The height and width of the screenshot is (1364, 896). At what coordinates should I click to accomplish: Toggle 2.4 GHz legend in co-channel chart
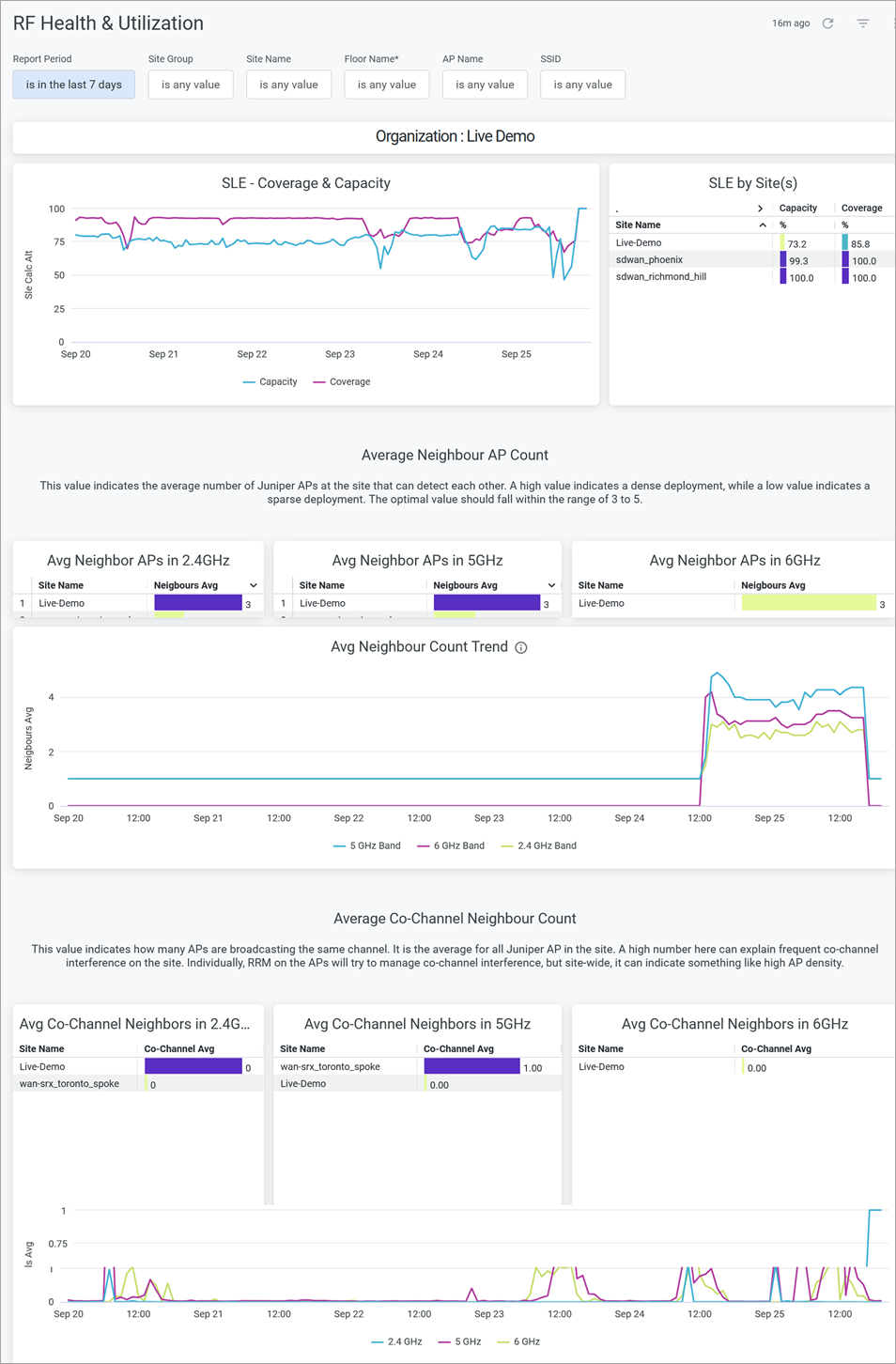[x=396, y=1342]
